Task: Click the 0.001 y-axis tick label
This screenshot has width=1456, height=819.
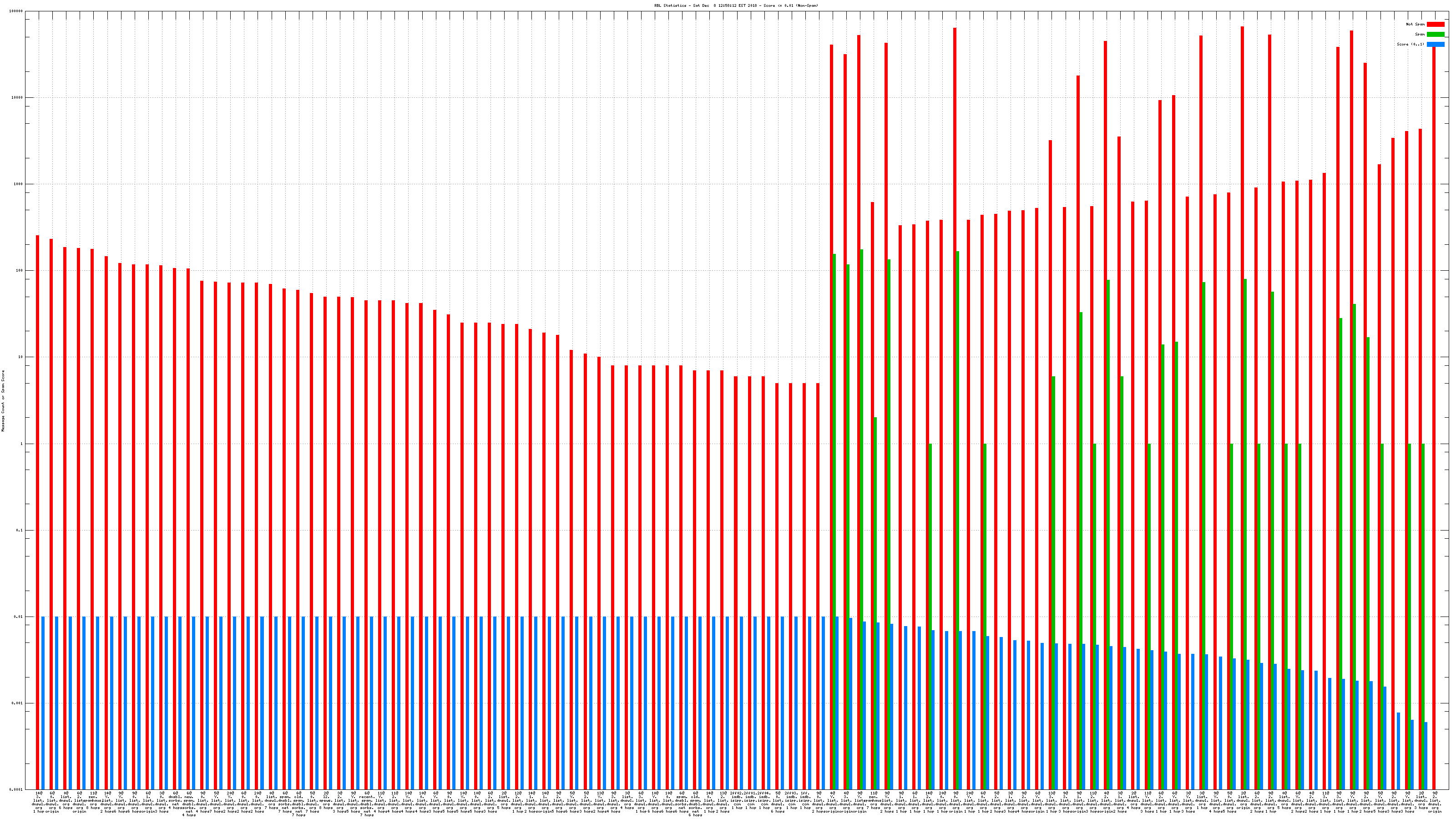Action: (x=18, y=703)
